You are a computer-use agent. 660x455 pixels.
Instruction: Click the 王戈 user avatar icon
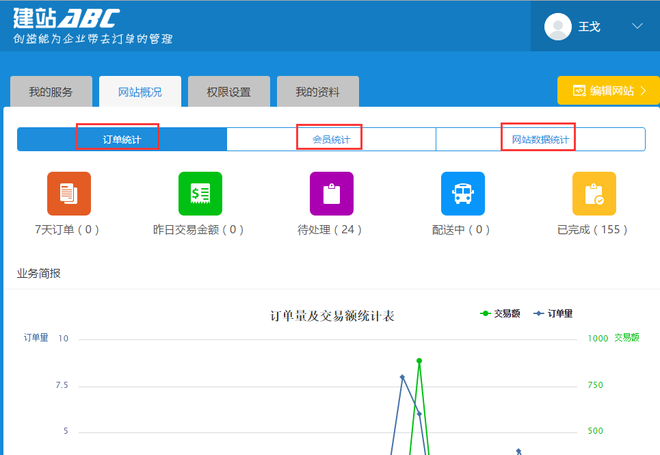point(558,27)
